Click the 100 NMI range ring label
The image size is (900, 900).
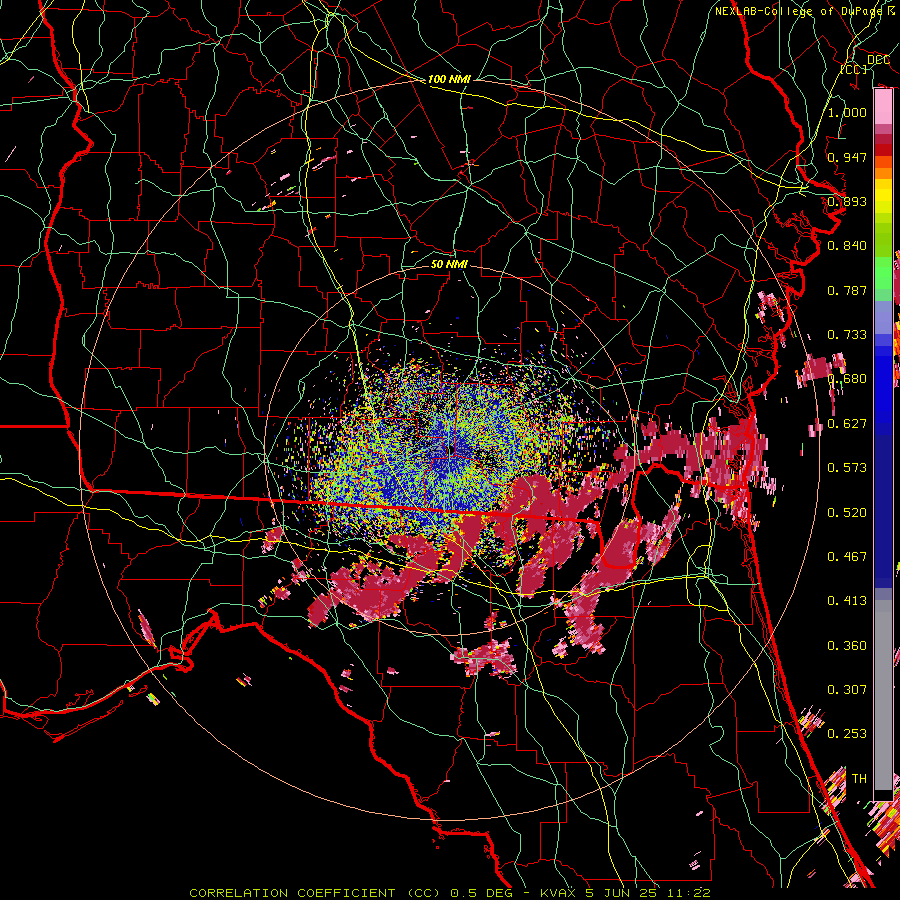pyautogui.click(x=449, y=79)
